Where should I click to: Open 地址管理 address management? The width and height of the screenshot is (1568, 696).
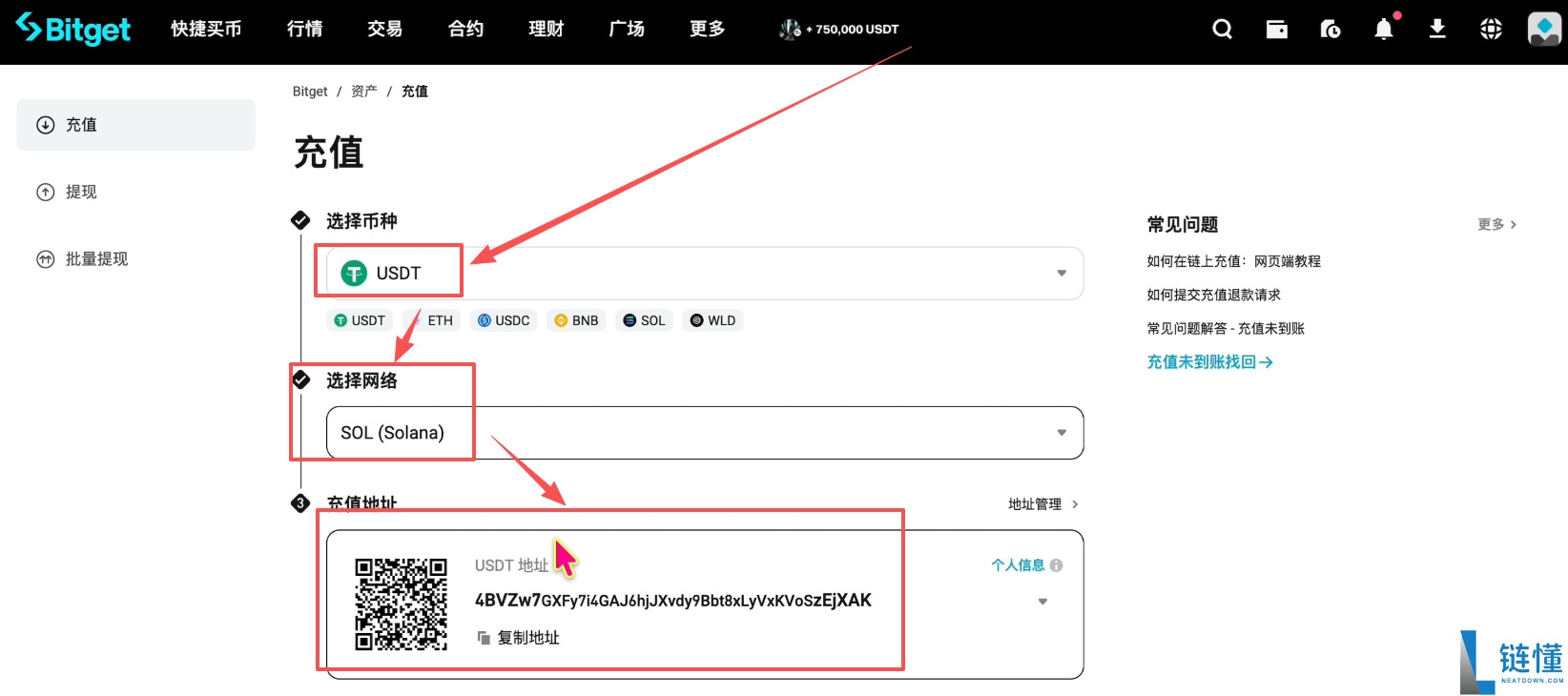[1043, 504]
